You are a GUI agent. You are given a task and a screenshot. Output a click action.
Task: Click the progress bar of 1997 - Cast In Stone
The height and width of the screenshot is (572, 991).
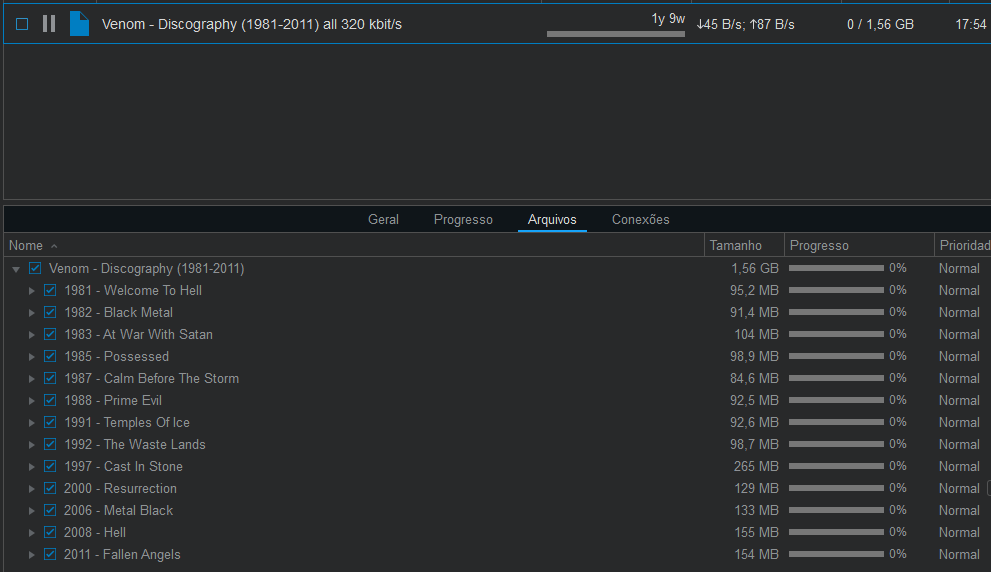836,466
